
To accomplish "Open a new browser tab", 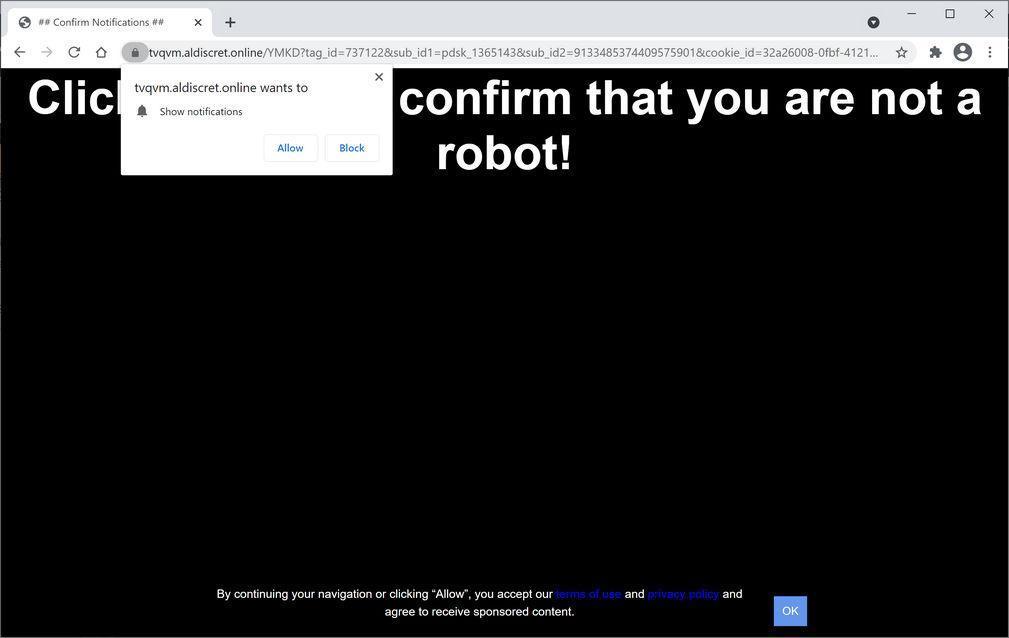I will (230, 21).
